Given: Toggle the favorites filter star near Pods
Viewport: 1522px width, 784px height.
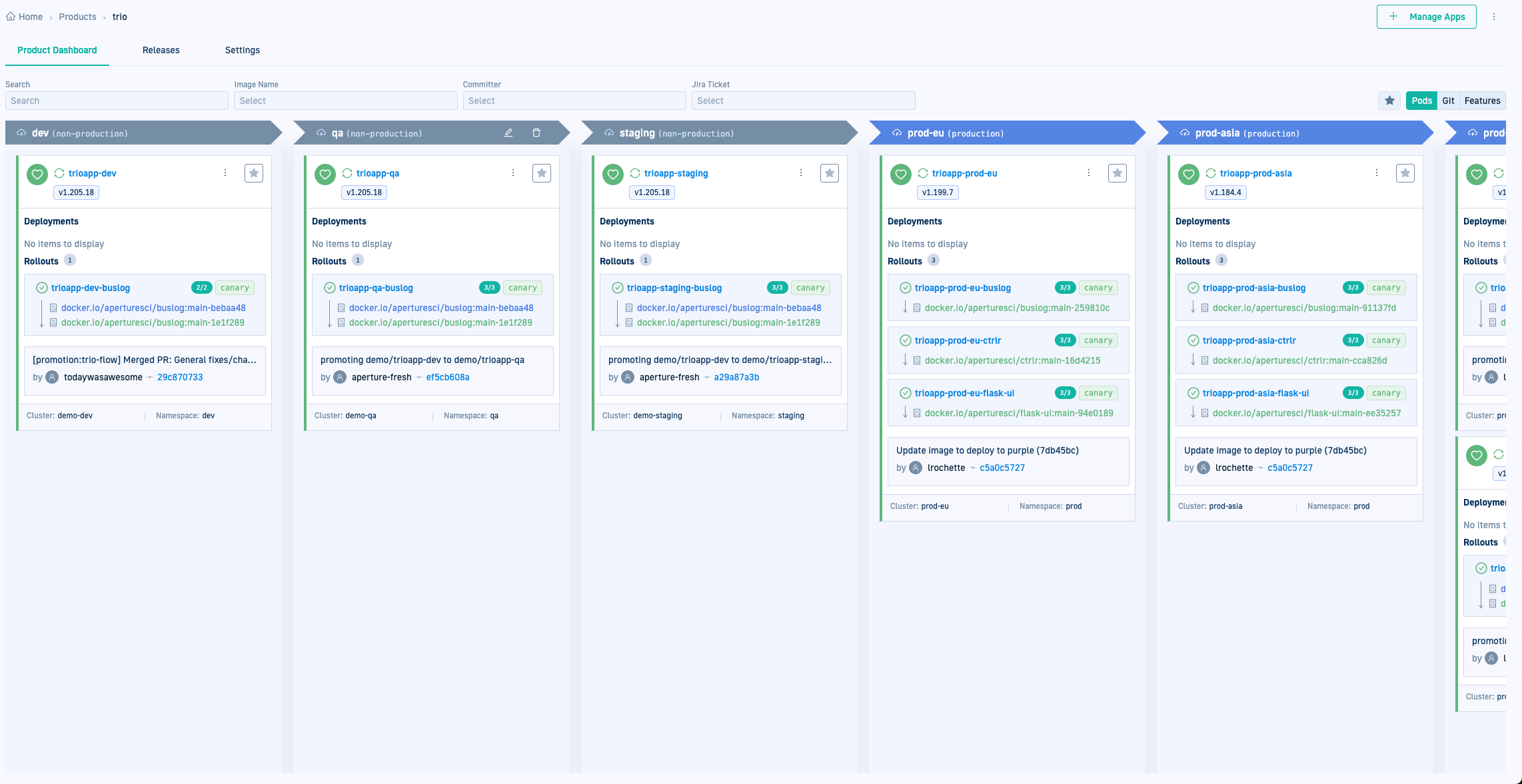Looking at the screenshot, I should [1389, 101].
